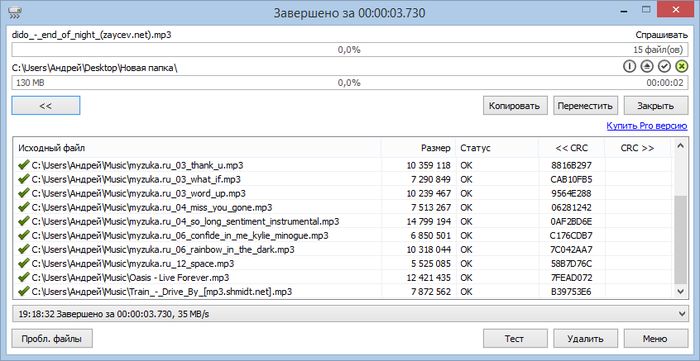Click green checkmark beside confide_in_me_kylie_minogue.mp3

tap(23, 235)
